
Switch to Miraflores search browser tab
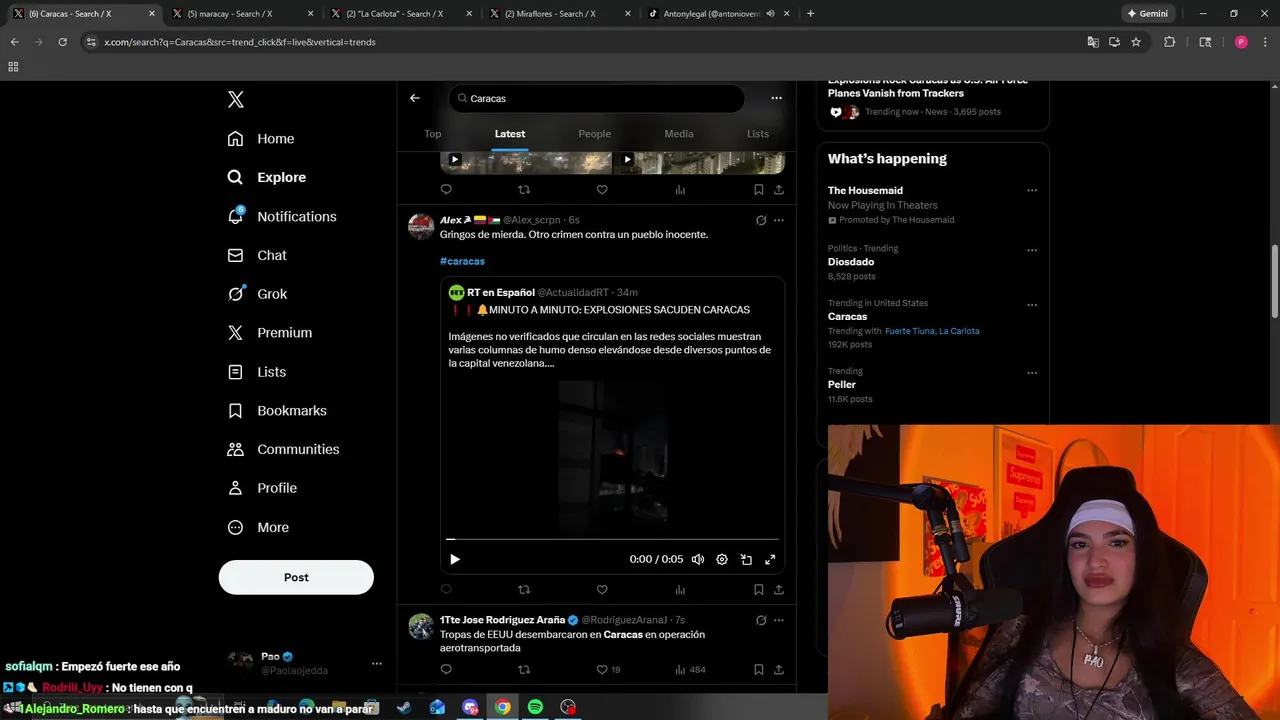[x=558, y=14]
